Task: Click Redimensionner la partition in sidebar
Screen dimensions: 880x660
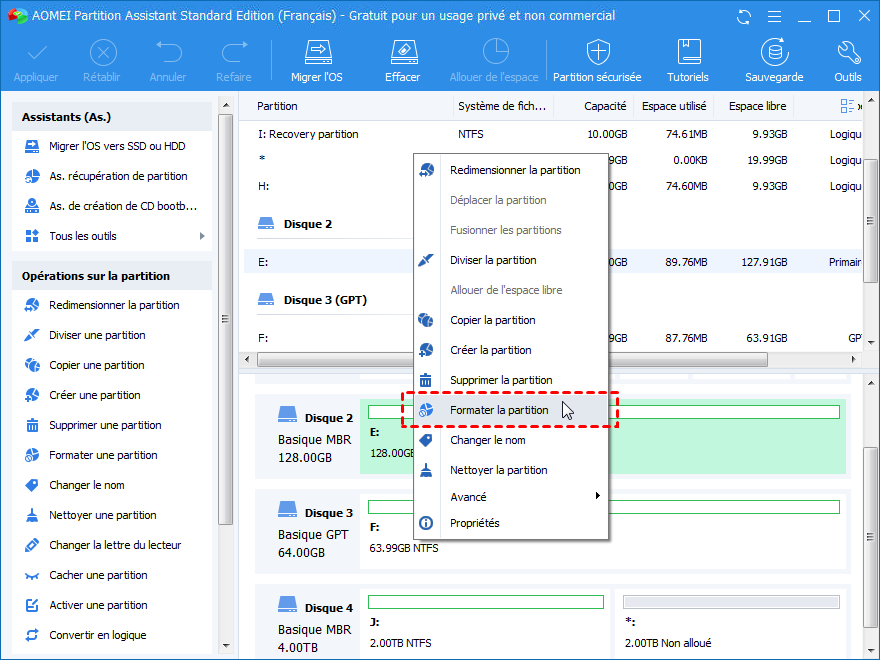Action: (114, 305)
